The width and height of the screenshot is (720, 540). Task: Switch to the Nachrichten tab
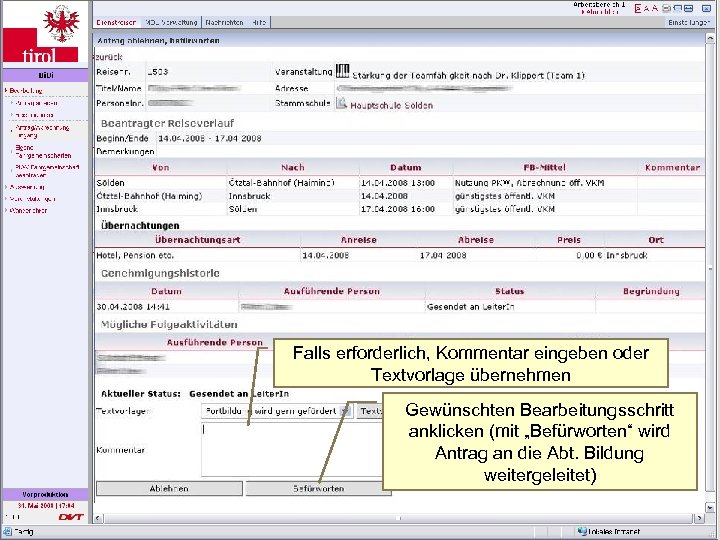tap(224, 22)
